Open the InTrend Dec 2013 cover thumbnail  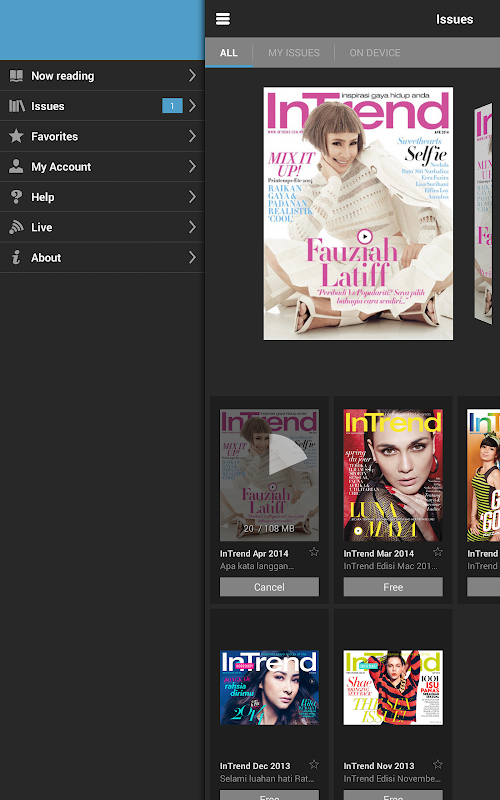coord(269,687)
